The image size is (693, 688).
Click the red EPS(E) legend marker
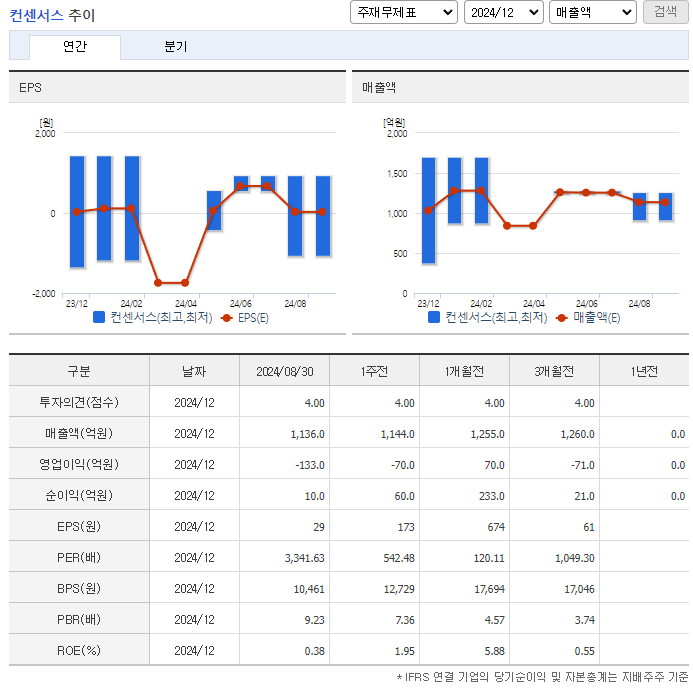pos(226,318)
